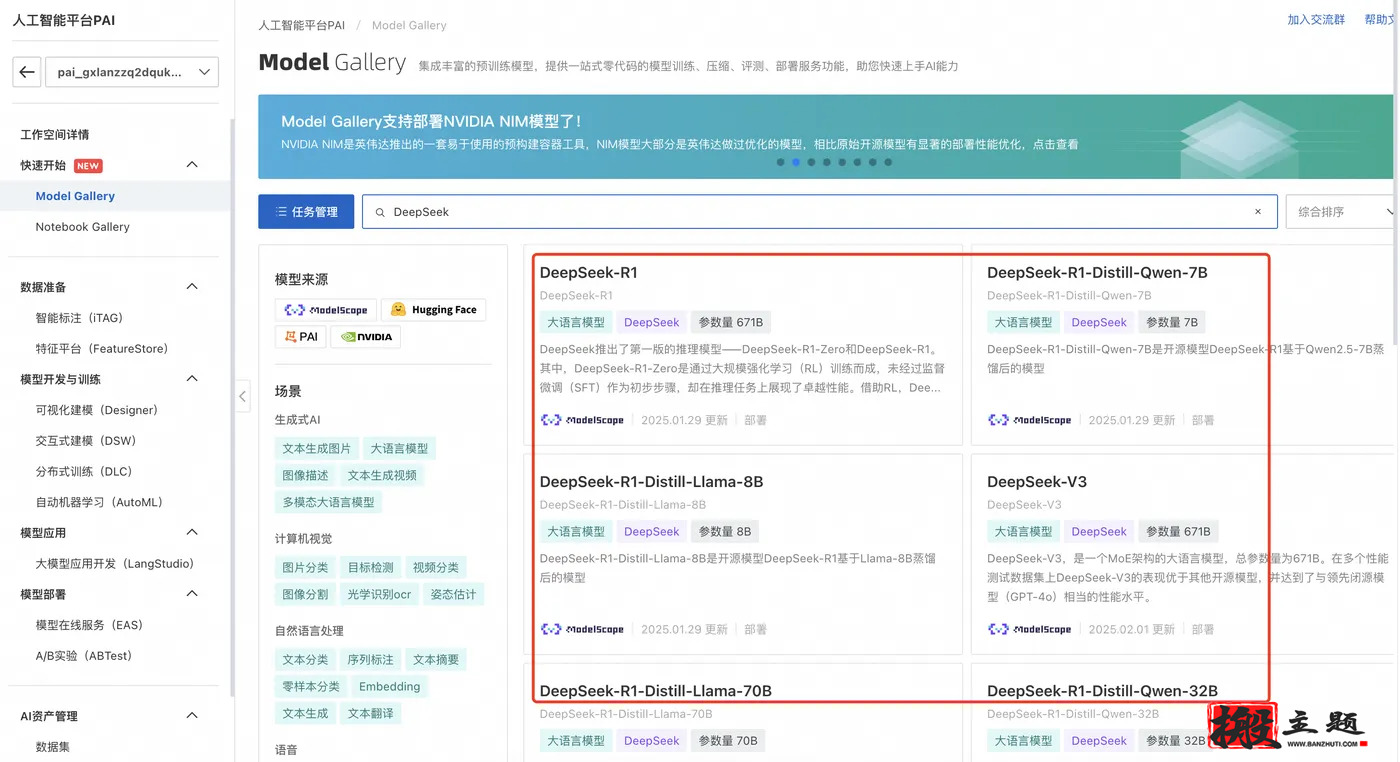Screen dimensions: 1400x762
Task: Toggle the 文本生成图片 scene filter
Action: [317, 449]
